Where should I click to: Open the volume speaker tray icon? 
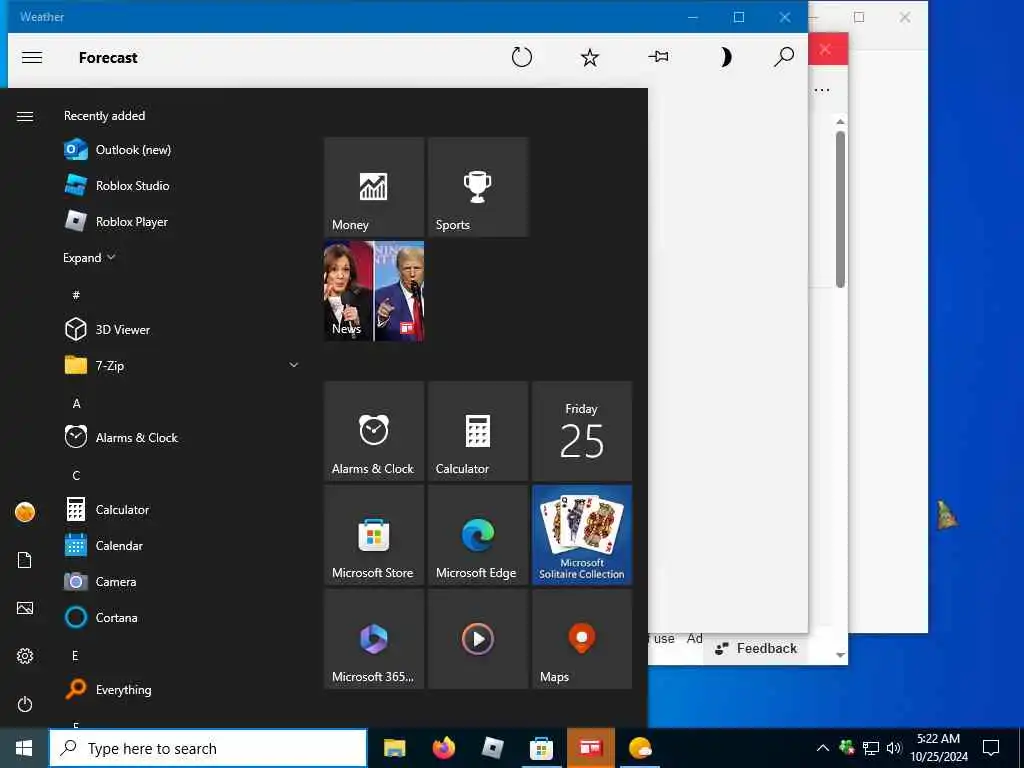tap(894, 748)
